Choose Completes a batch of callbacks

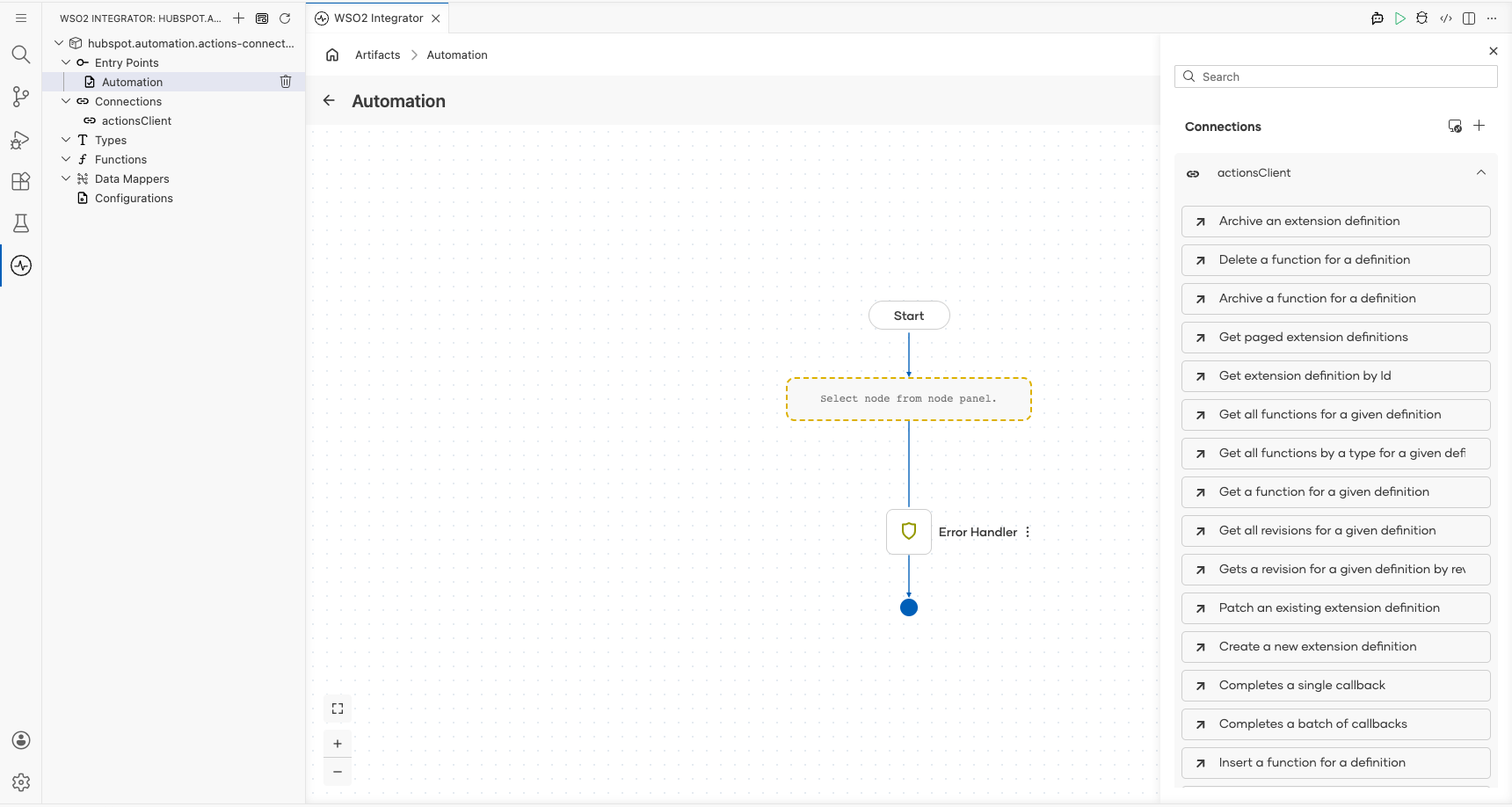pyautogui.click(x=1335, y=724)
